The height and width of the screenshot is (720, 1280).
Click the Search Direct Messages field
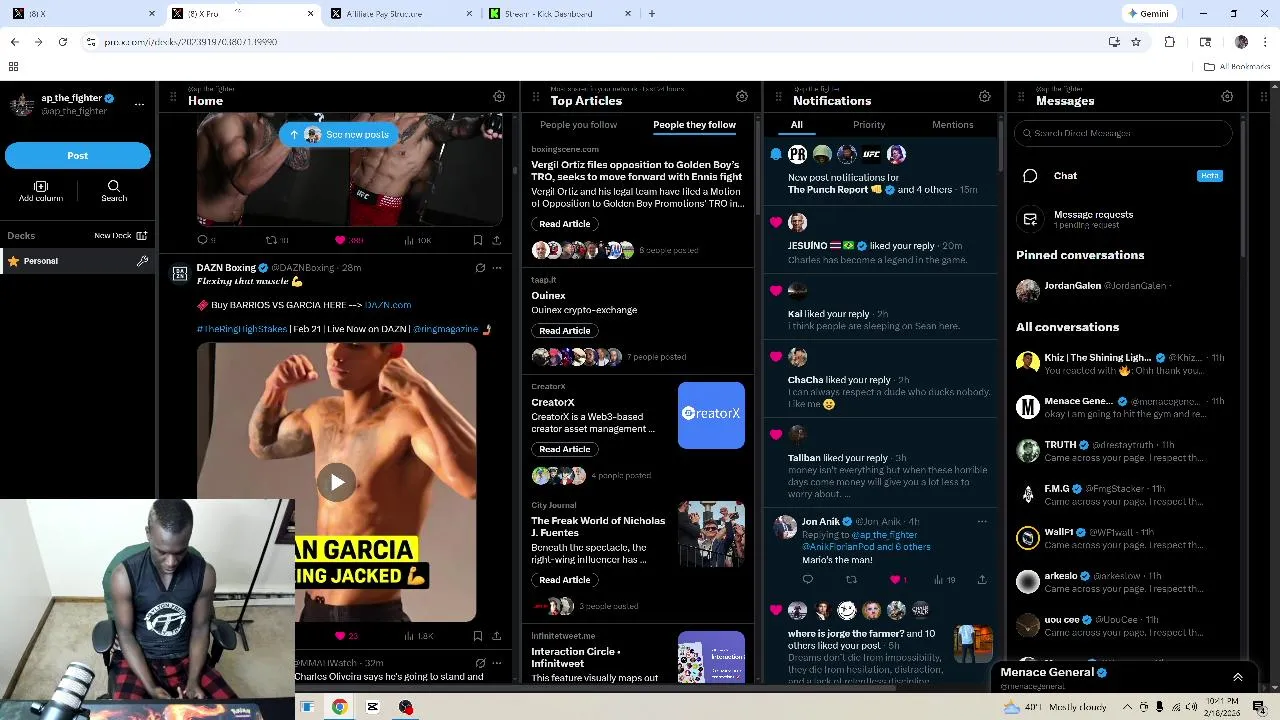(x=1123, y=133)
